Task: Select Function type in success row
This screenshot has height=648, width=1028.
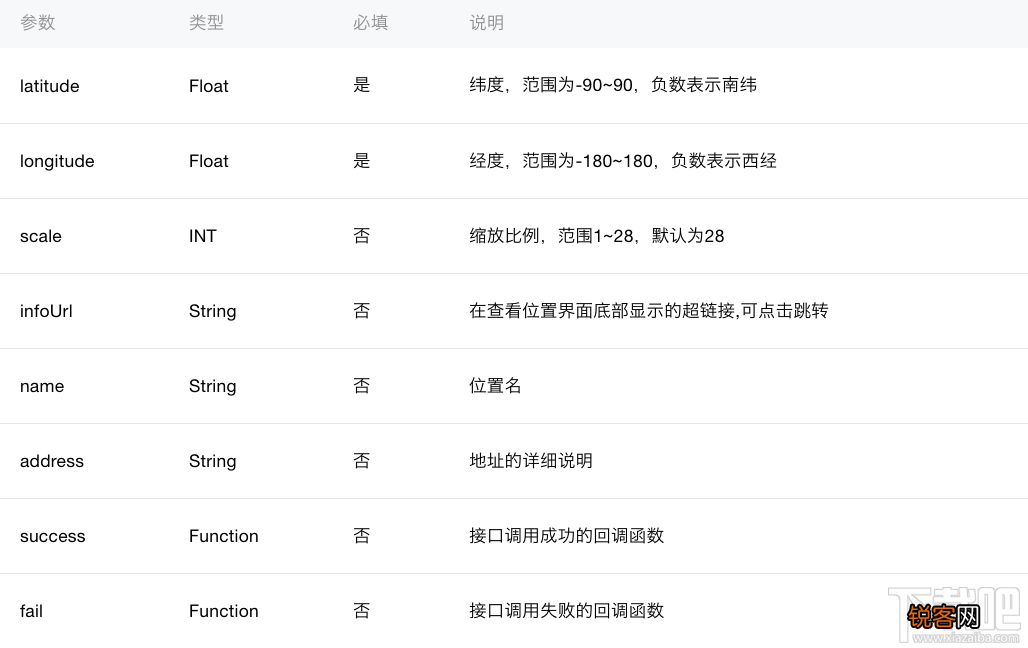Action: pos(224,537)
